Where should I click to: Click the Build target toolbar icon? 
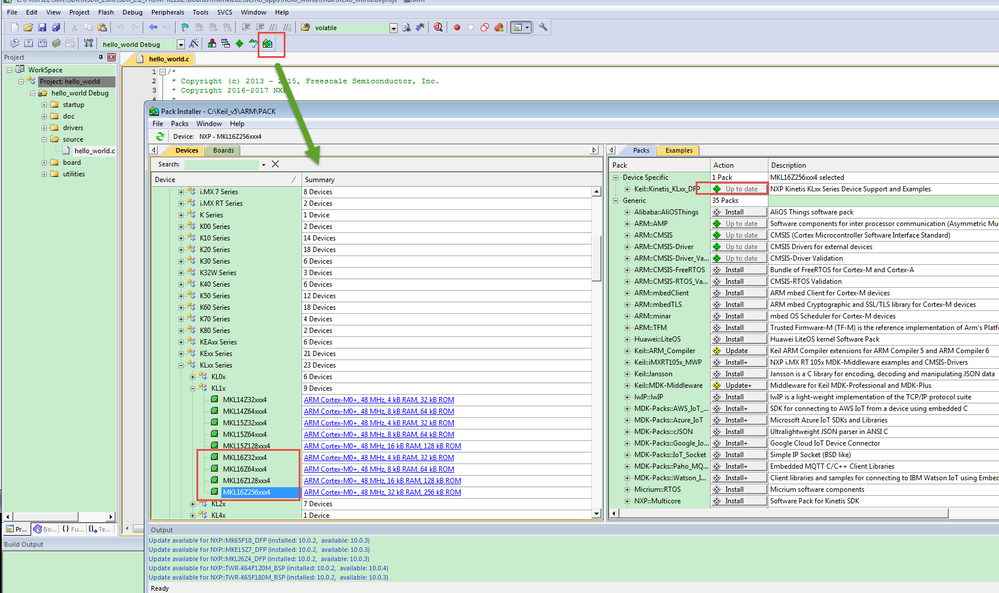[29, 43]
